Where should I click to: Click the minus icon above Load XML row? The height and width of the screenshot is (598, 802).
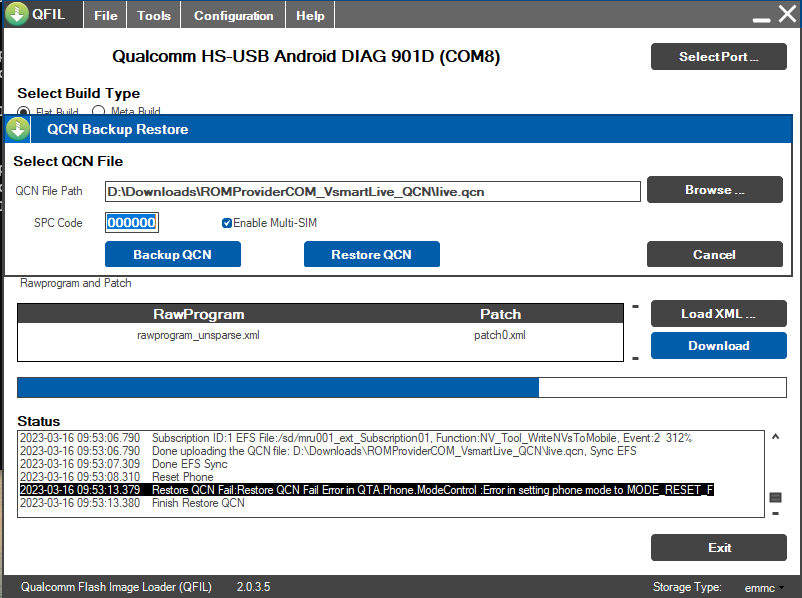coord(635,307)
